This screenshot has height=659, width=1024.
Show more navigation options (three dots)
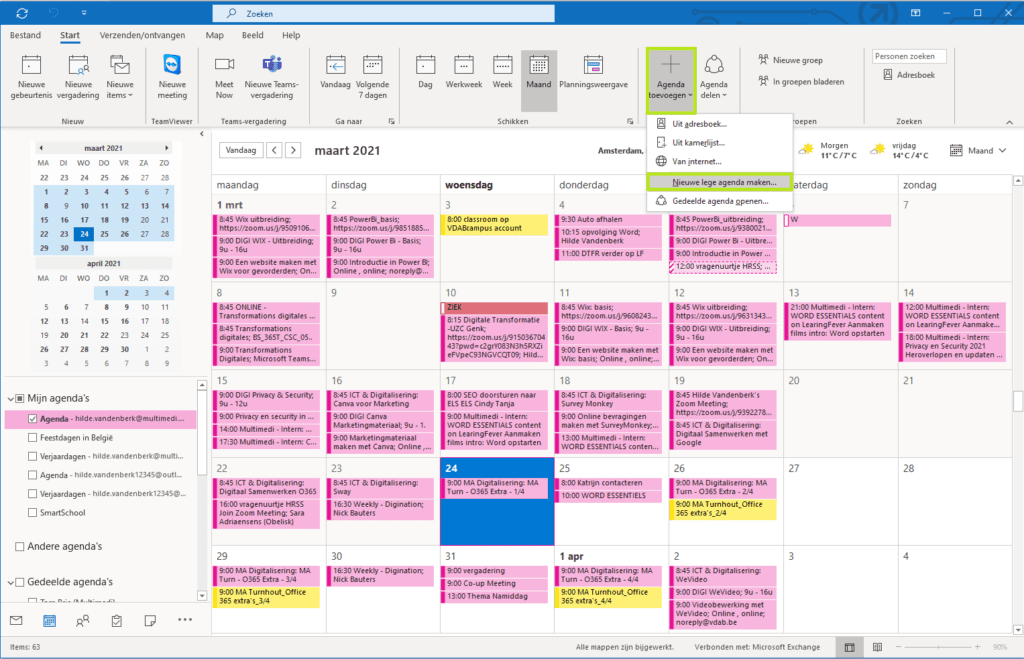[x=185, y=620]
